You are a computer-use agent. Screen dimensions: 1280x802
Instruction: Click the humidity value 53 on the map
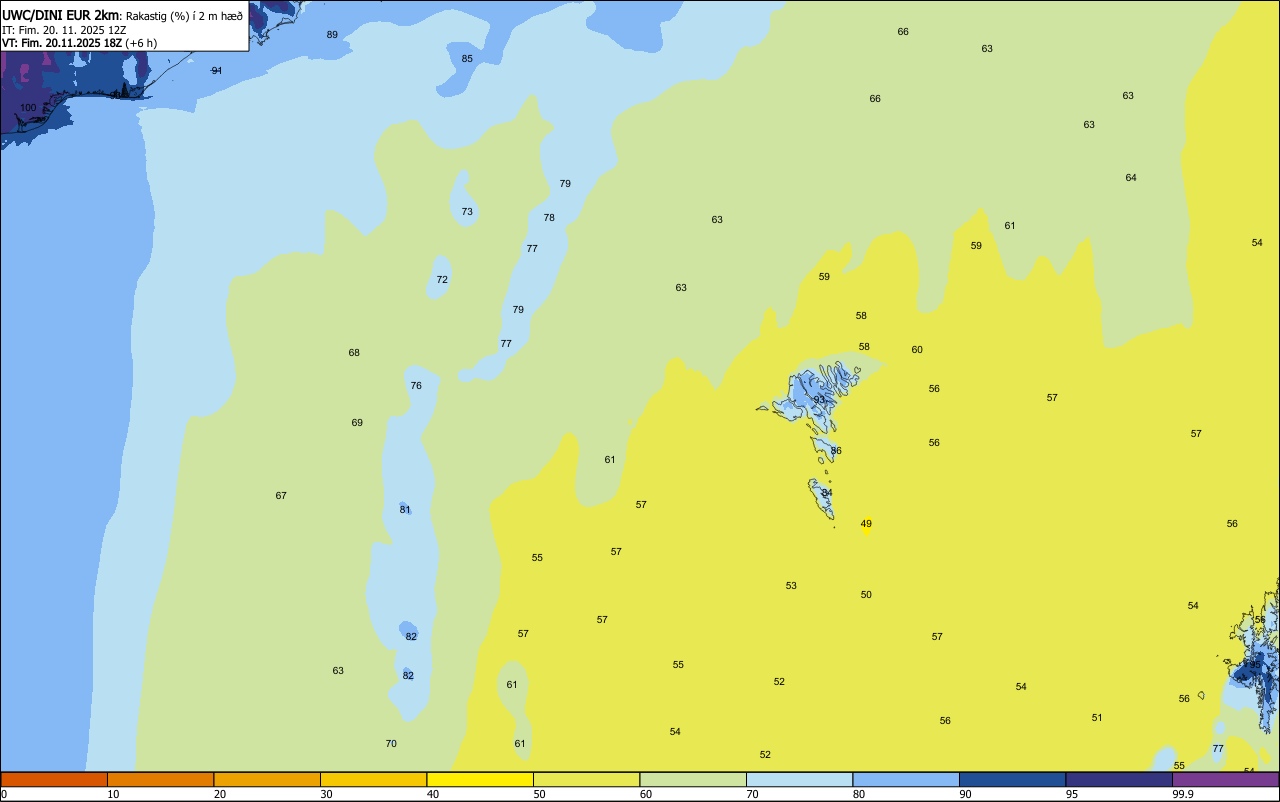(791, 585)
